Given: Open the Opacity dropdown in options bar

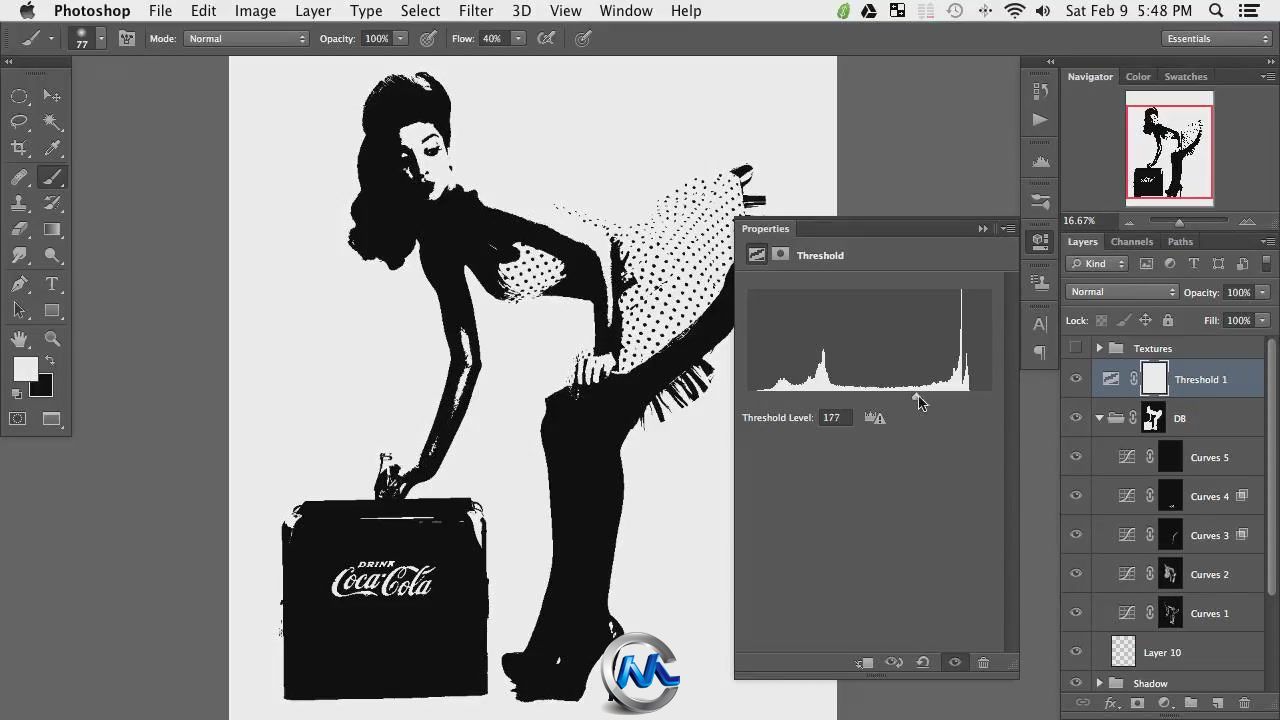Looking at the screenshot, I should pyautogui.click(x=400, y=39).
